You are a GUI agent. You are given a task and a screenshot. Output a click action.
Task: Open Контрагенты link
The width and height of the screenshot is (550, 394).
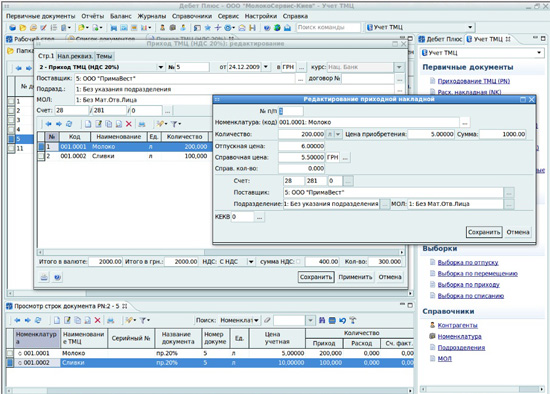click(x=457, y=325)
